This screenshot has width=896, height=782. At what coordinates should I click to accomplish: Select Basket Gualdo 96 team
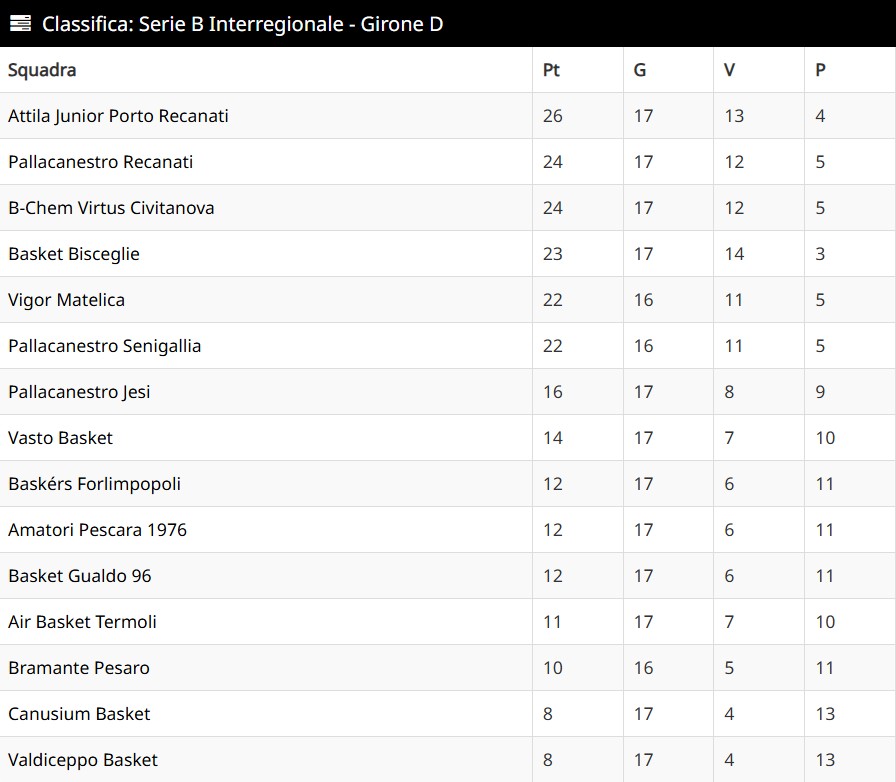80,576
